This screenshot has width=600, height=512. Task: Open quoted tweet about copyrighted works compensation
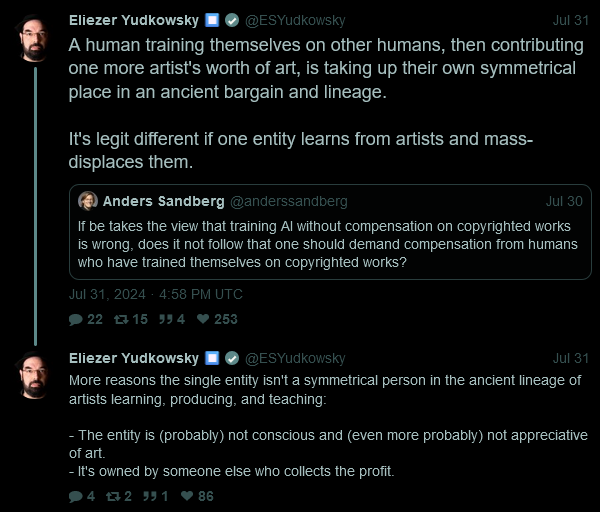coord(330,232)
